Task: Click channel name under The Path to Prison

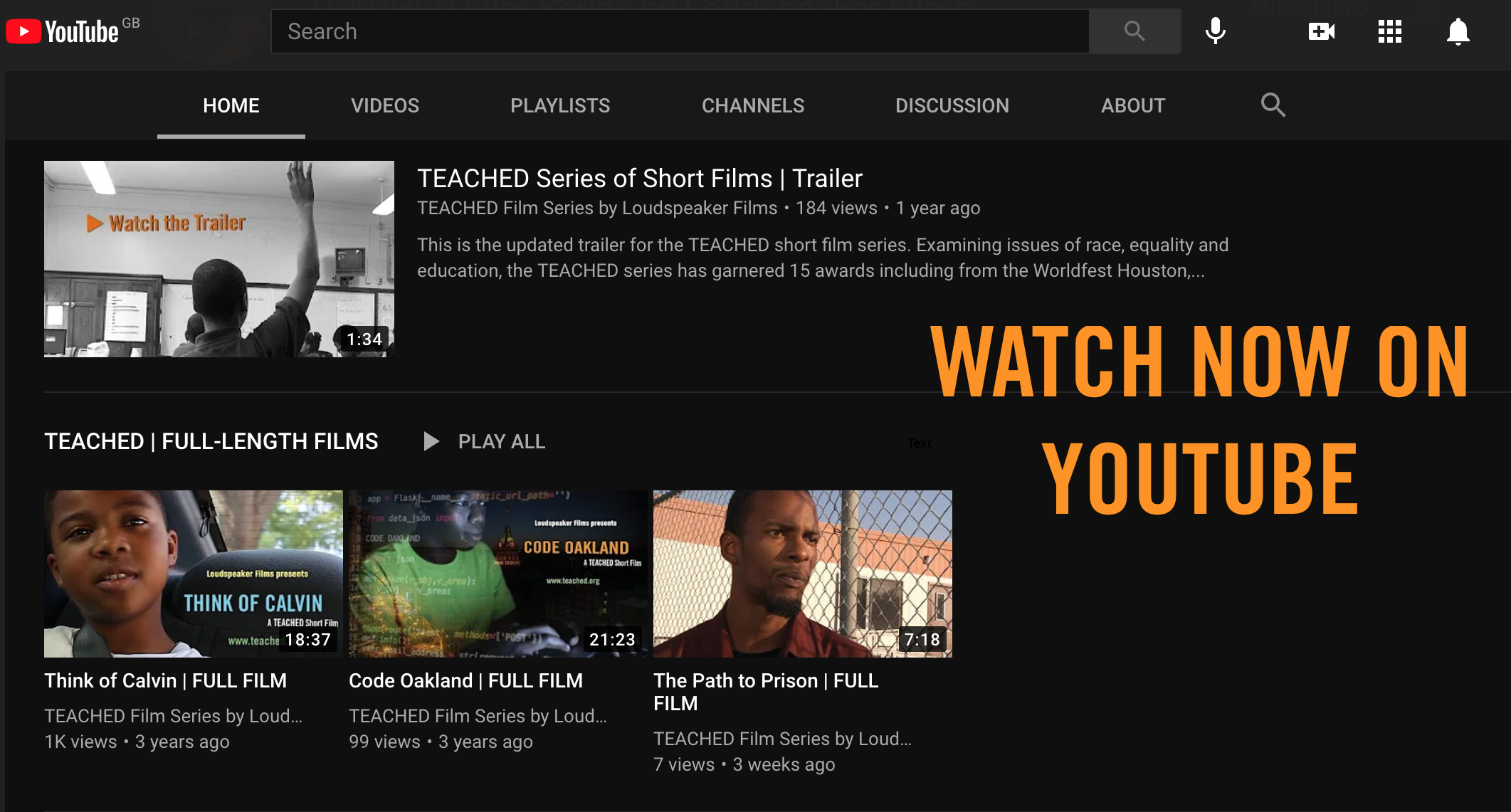Action: (782, 739)
